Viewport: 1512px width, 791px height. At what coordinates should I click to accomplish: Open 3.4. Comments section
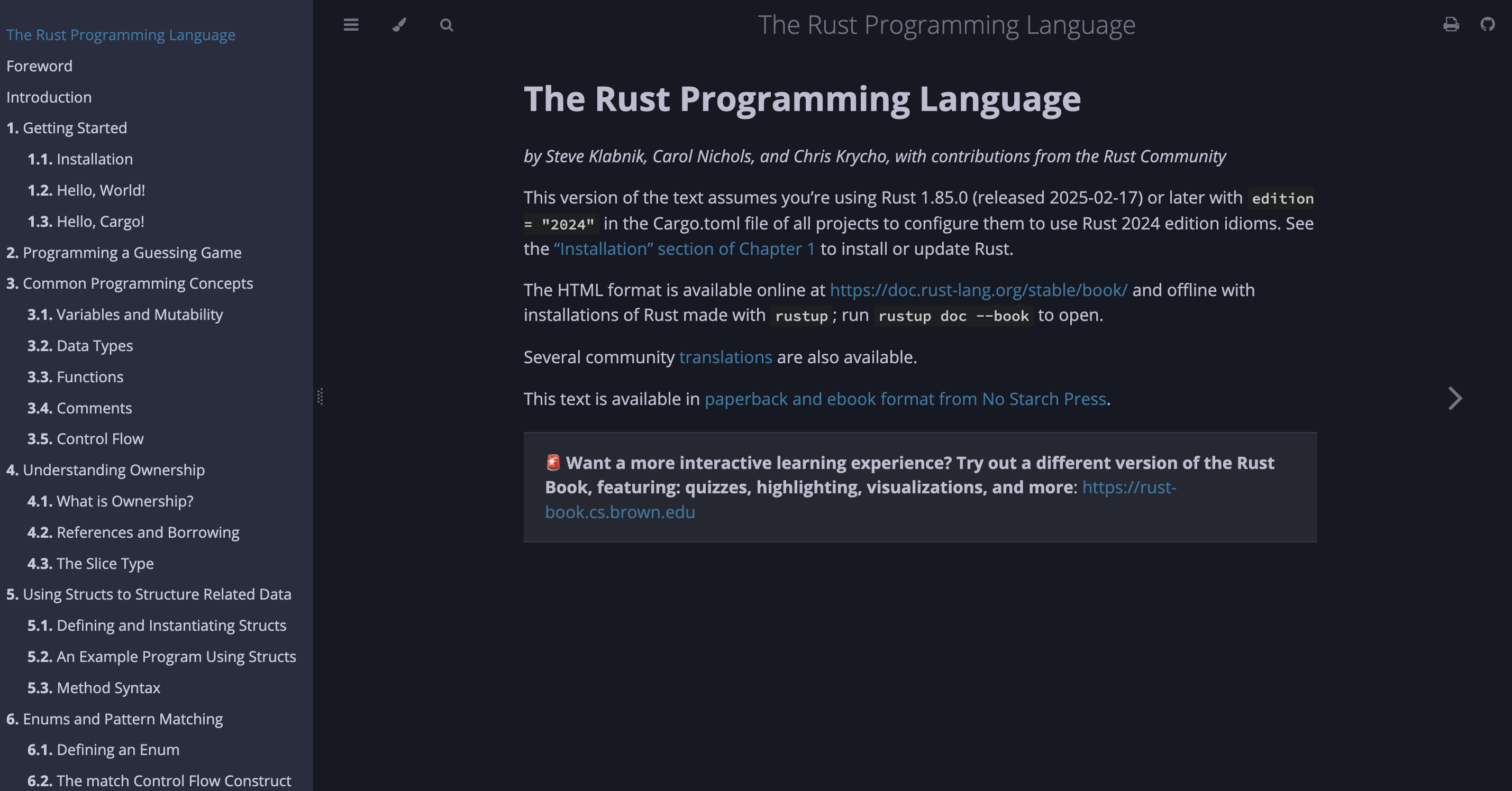[80, 408]
